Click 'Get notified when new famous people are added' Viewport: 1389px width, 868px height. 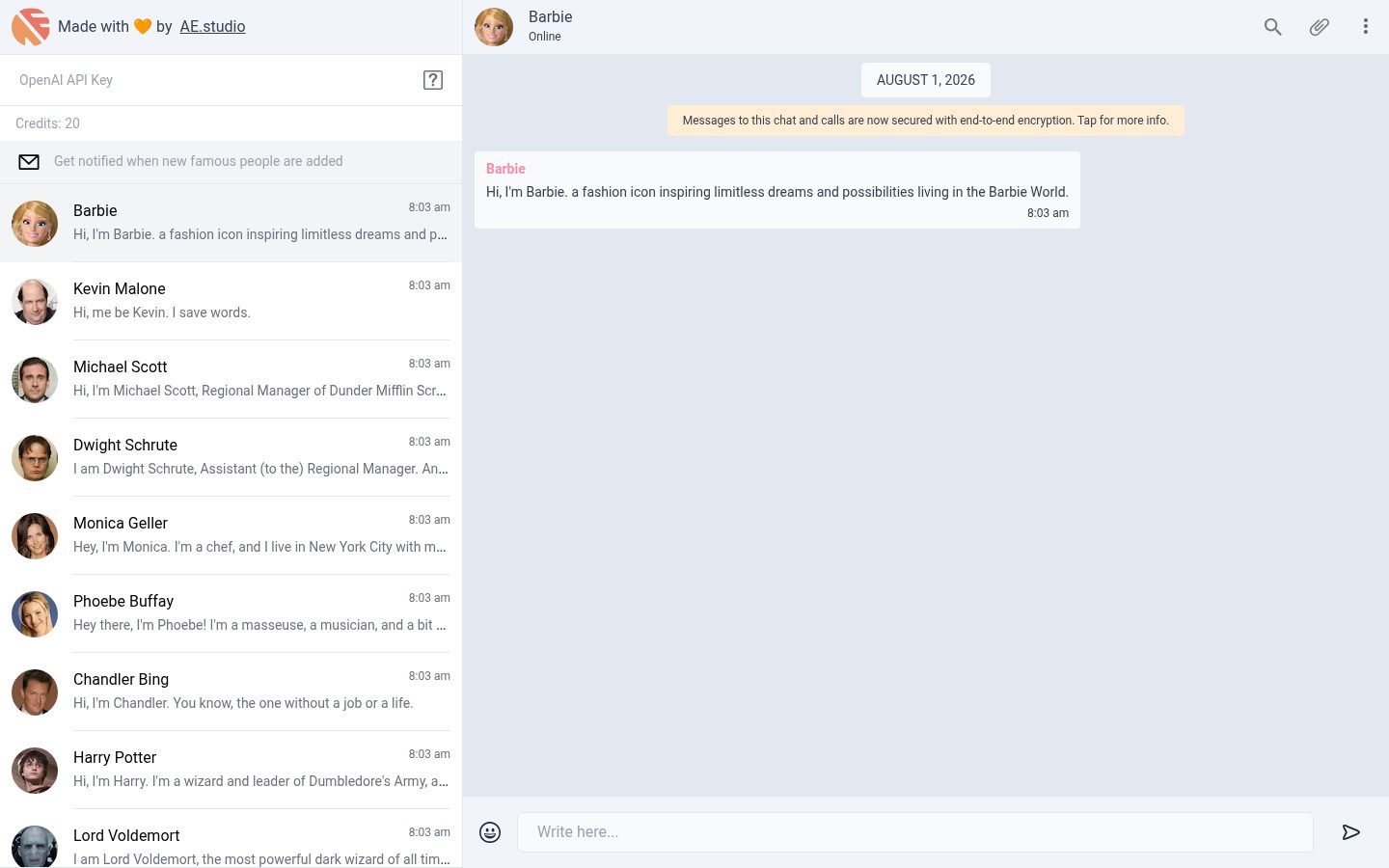click(x=199, y=161)
